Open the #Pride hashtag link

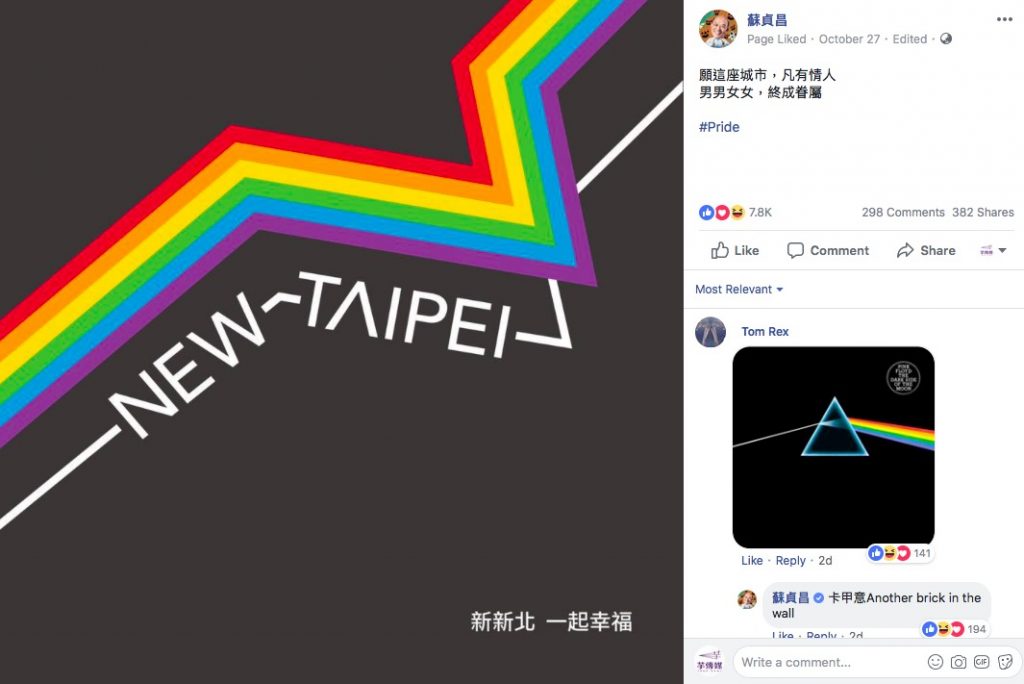(x=719, y=127)
